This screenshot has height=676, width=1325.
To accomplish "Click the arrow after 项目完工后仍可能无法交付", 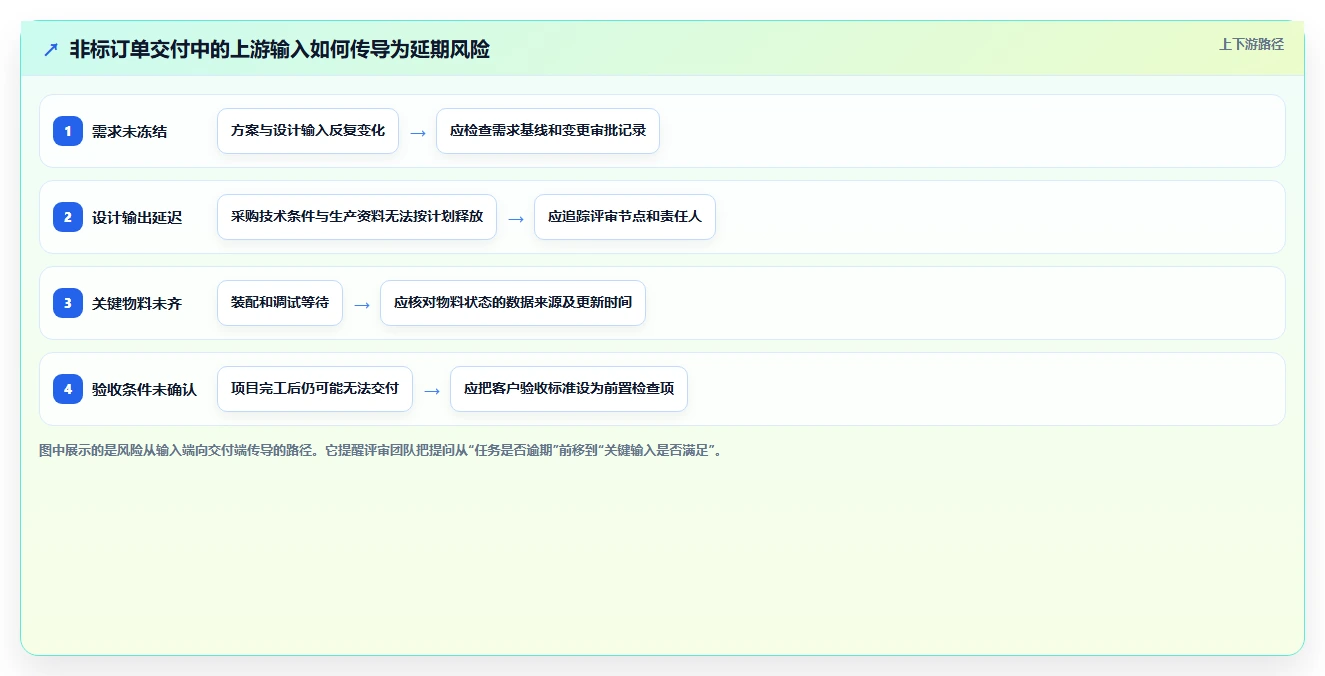I will pos(432,390).
